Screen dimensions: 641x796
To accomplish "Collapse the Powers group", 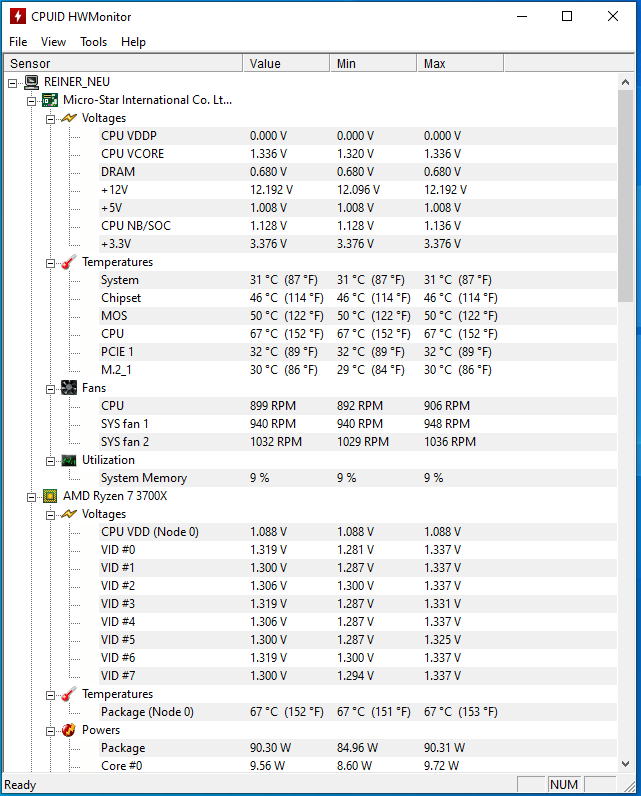I will pos(50,732).
